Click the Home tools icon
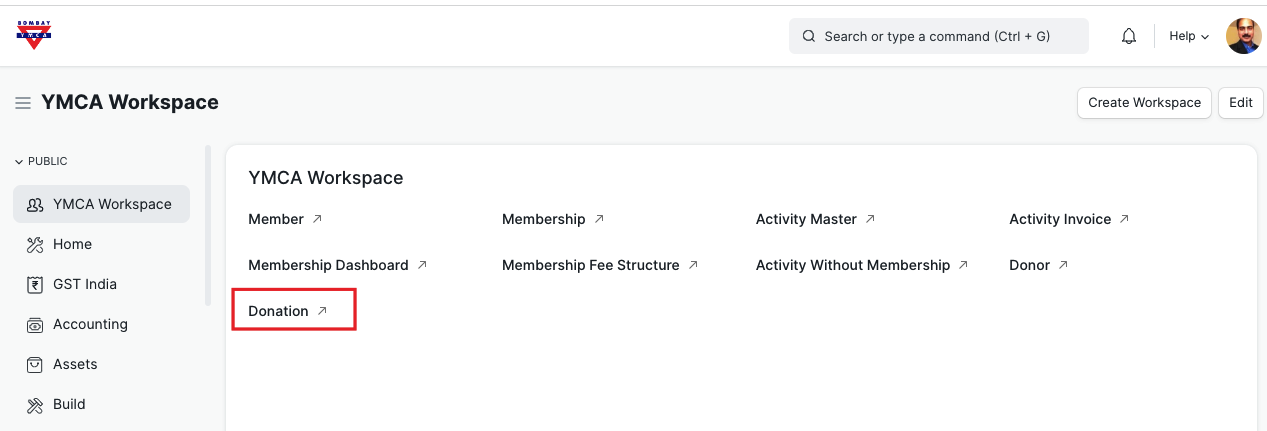The height and width of the screenshot is (431, 1267). [x=35, y=244]
